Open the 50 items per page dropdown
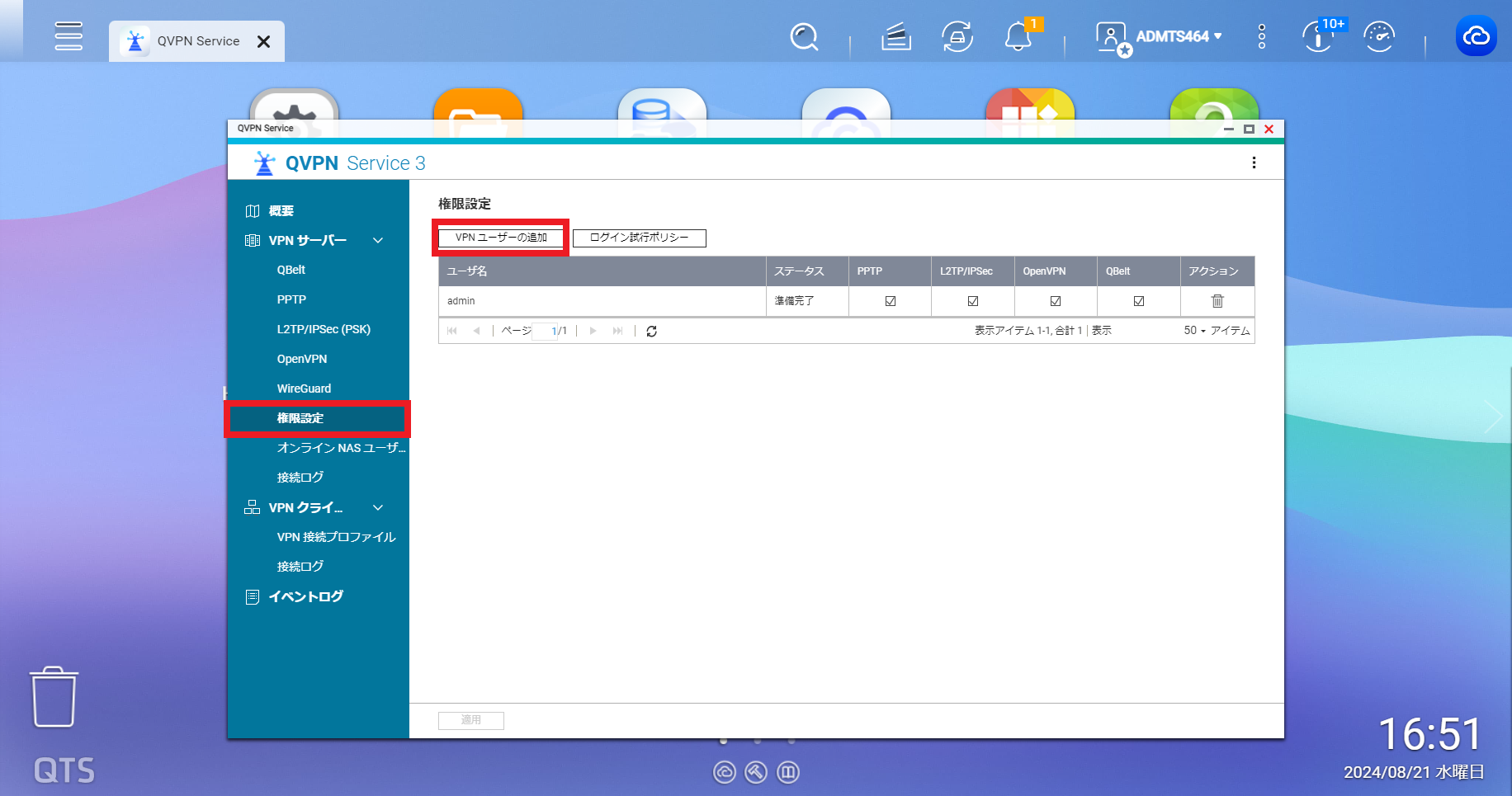Viewport: 1512px width, 796px height. click(x=1195, y=331)
